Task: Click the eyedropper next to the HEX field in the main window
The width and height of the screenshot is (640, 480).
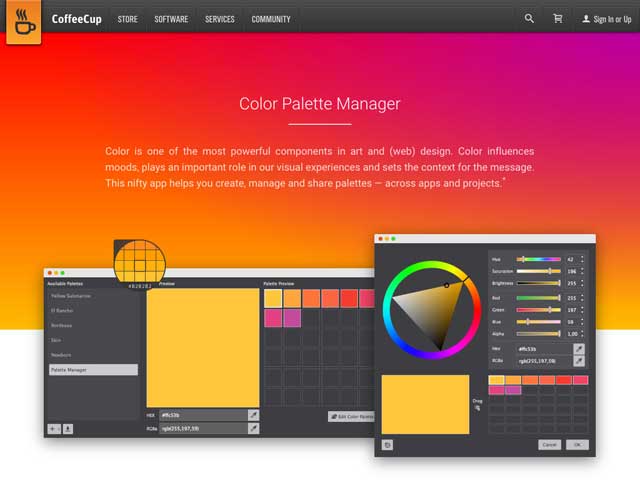Action: pyautogui.click(x=253, y=414)
